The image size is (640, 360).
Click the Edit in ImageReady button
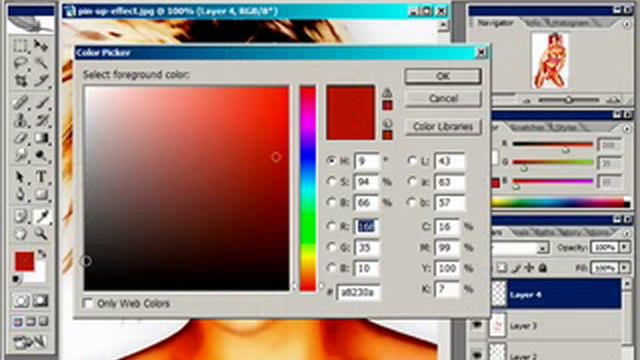click(x=29, y=342)
